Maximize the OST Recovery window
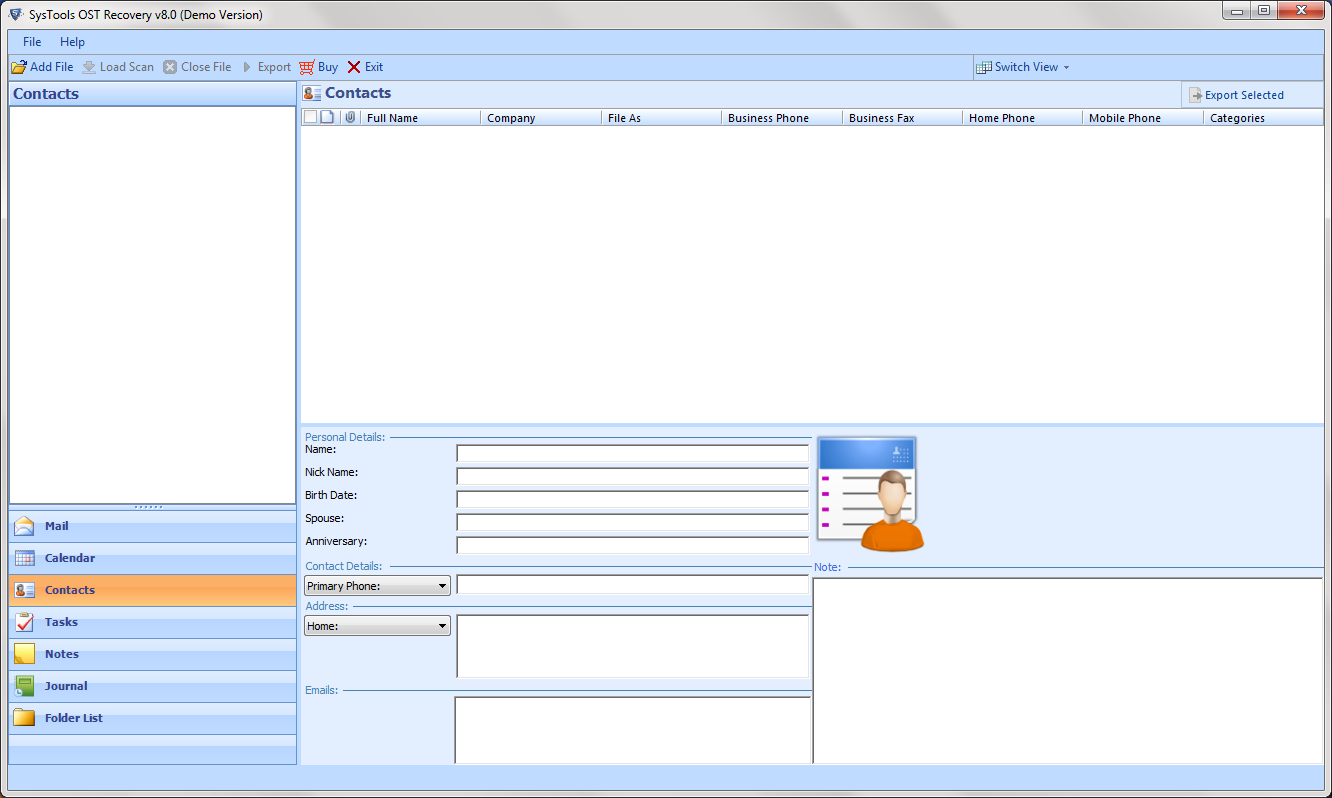1332x798 pixels. tap(1264, 10)
